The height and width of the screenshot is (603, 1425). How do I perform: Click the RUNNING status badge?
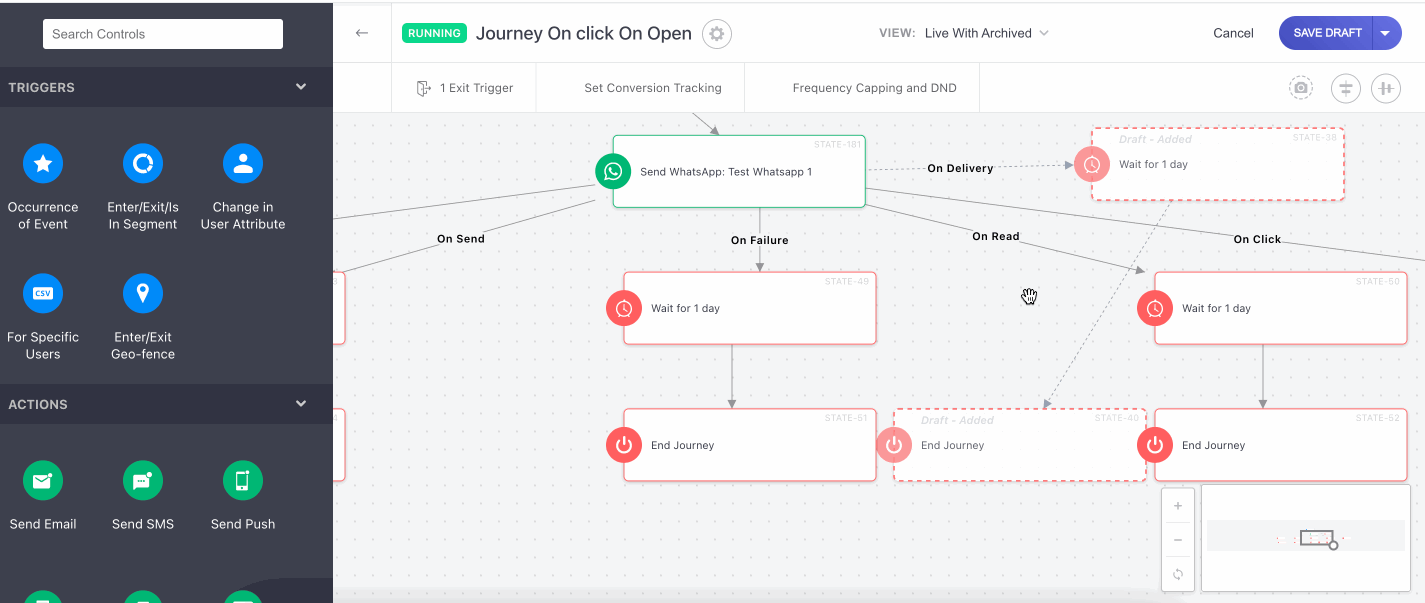434,33
